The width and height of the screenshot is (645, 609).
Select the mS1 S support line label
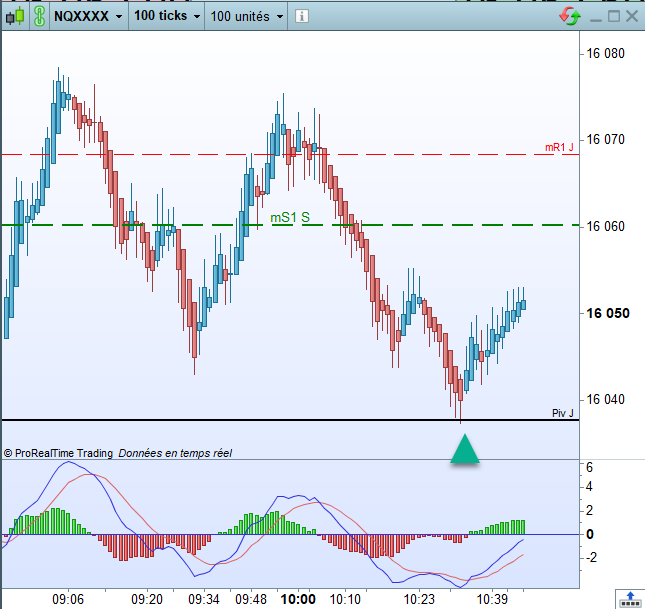tap(290, 217)
